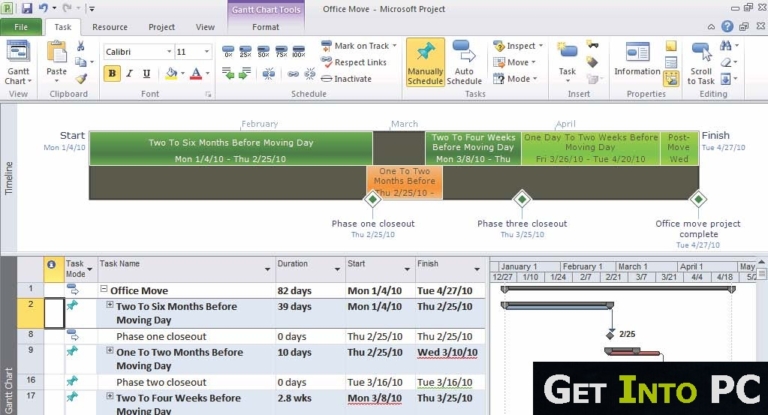Click the Office move project complete milestone
Image resolution: width=768 pixels, height=415 pixels.
click(x=698, y=199)
